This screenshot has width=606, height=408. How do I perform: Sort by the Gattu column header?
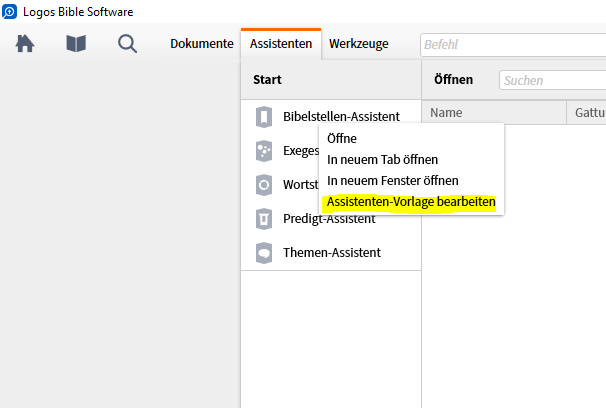586,112
